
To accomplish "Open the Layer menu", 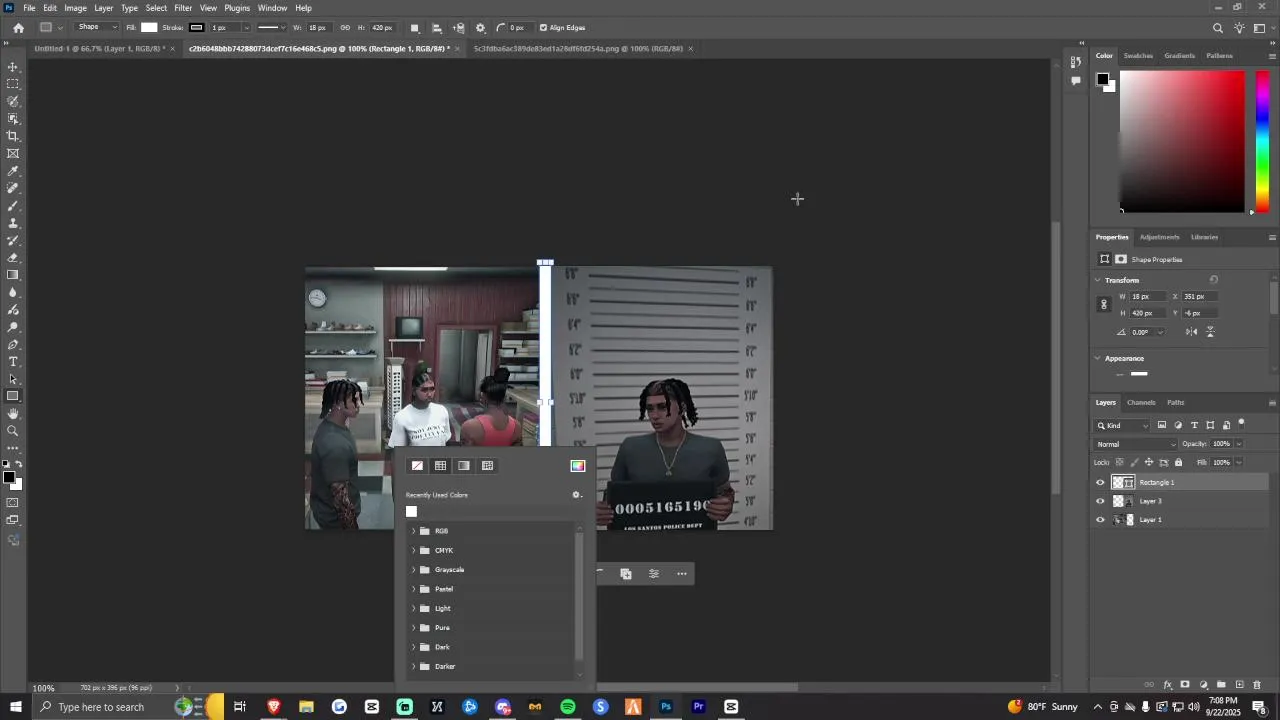I will click(104, 8).
